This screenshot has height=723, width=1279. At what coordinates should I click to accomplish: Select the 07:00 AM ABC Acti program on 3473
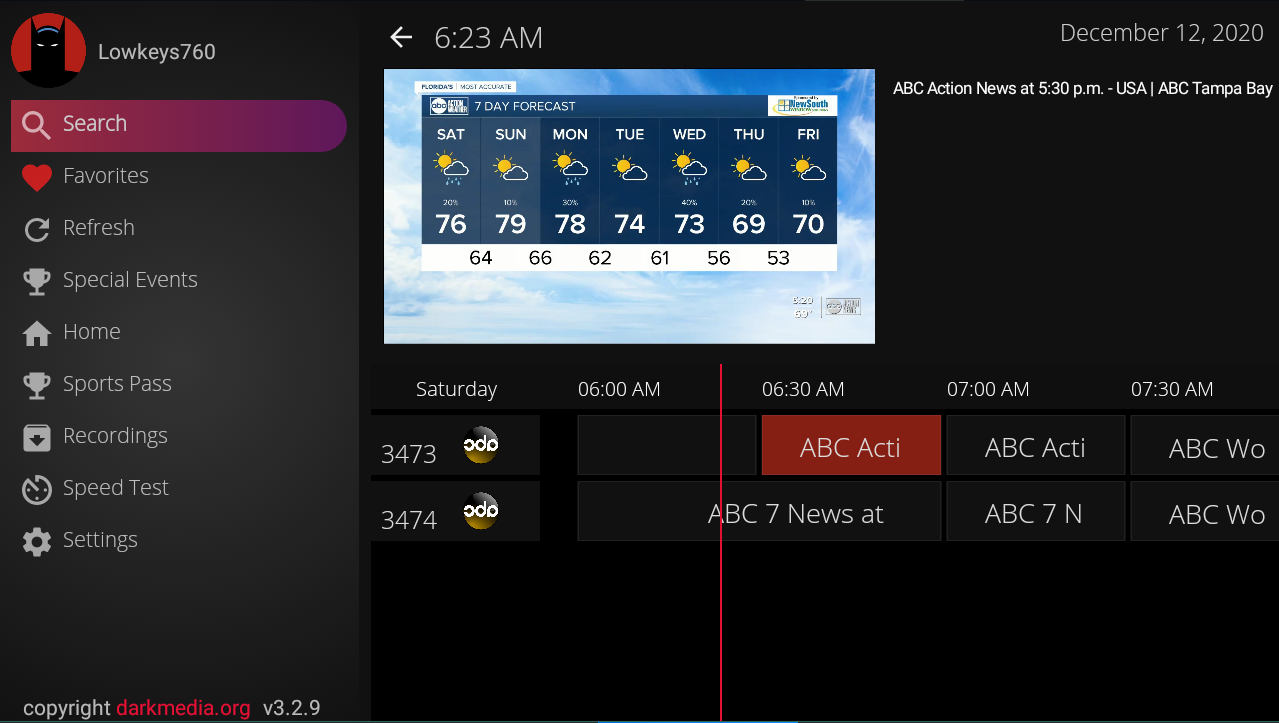1035,446
